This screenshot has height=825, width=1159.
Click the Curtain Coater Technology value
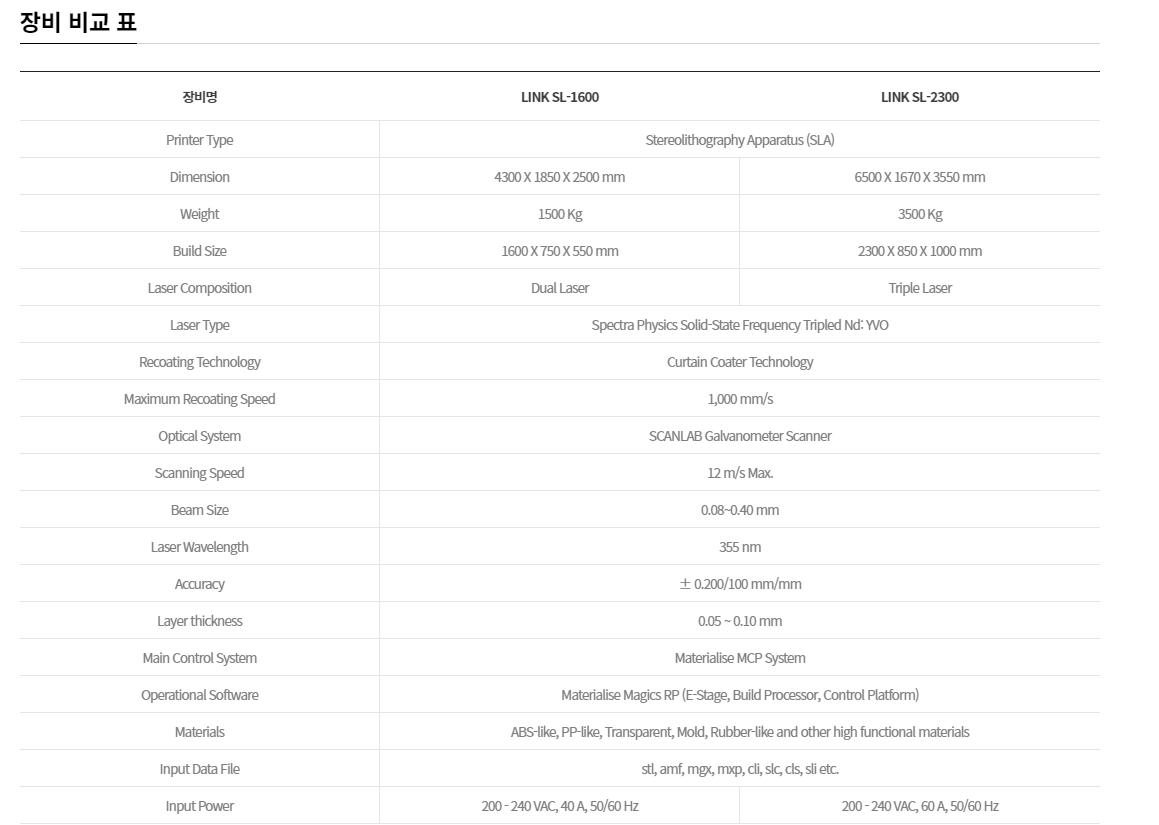pos(740,362)
